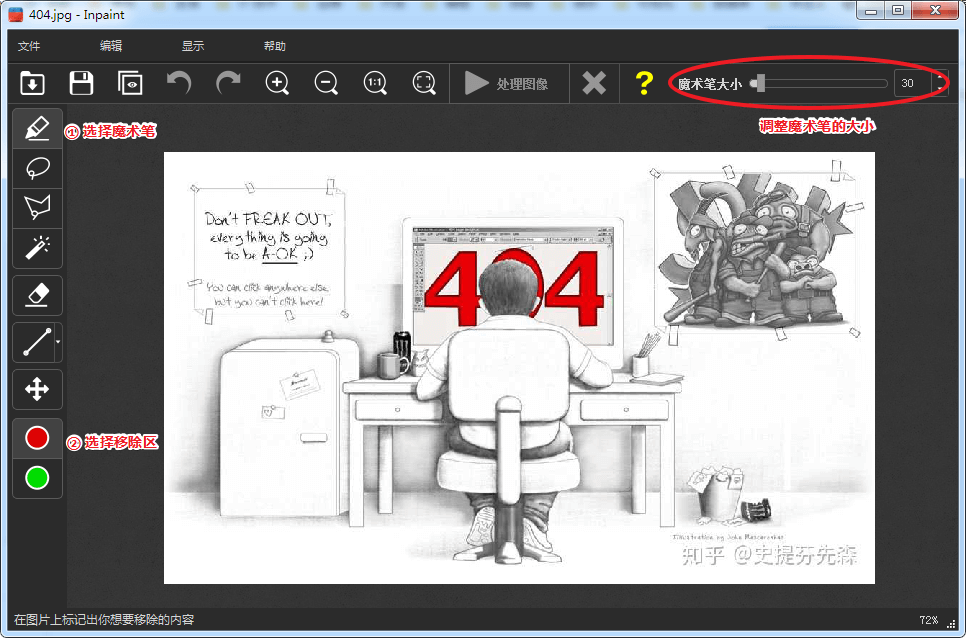Screen dimensions: 966x638
Task: Increase marker size with the up arrow
Action: [940, 78]
